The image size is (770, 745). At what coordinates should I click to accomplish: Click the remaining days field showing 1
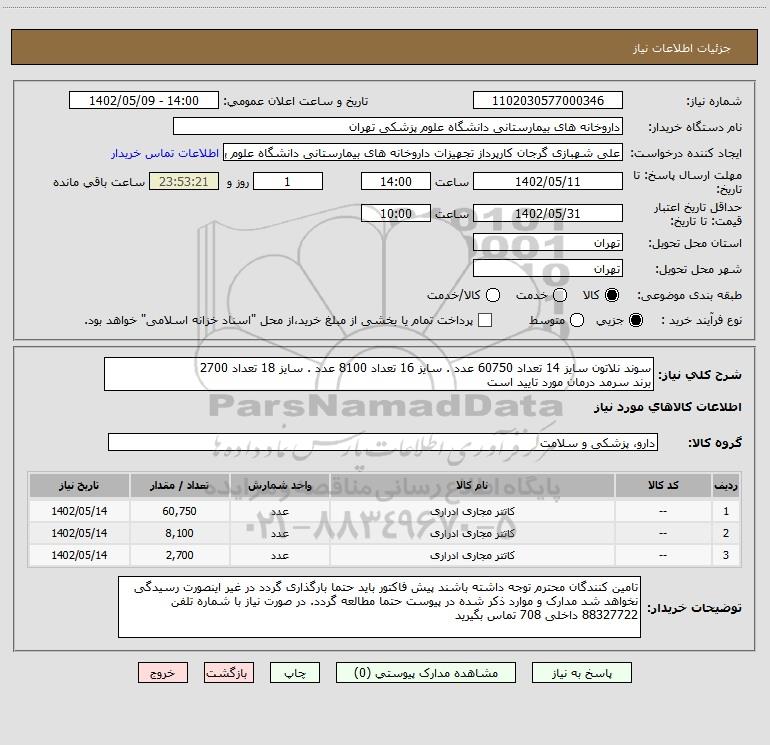pos(288,182)
